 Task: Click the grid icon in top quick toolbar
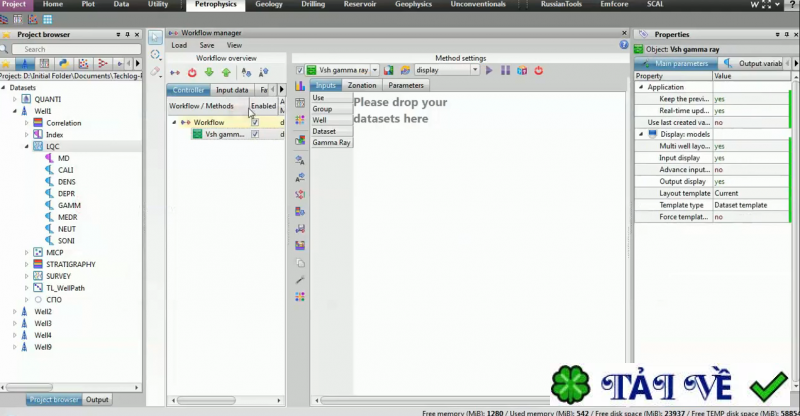[47, 19]
